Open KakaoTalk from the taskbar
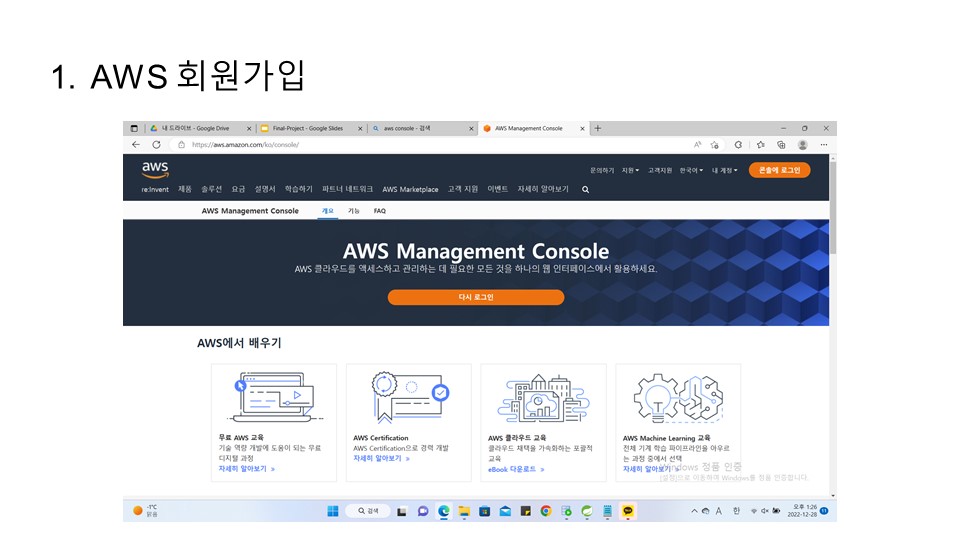The height and width of the screenshot is (540, 960). tap(628, 511)
